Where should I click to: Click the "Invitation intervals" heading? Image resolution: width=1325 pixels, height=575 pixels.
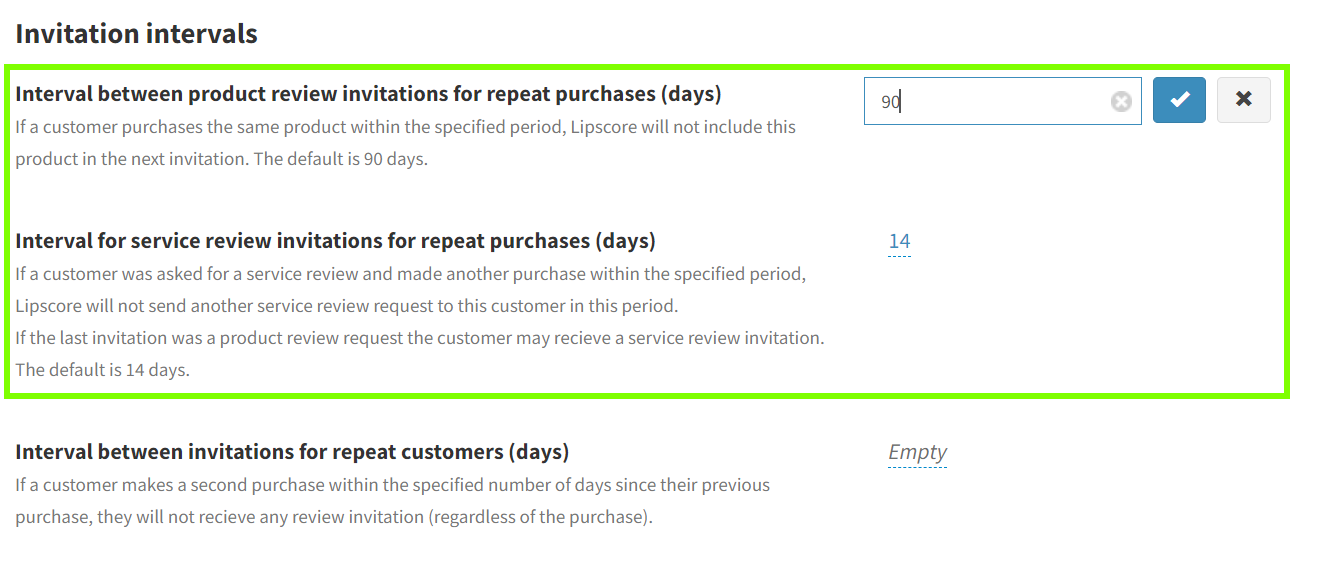tap(136, 34)
